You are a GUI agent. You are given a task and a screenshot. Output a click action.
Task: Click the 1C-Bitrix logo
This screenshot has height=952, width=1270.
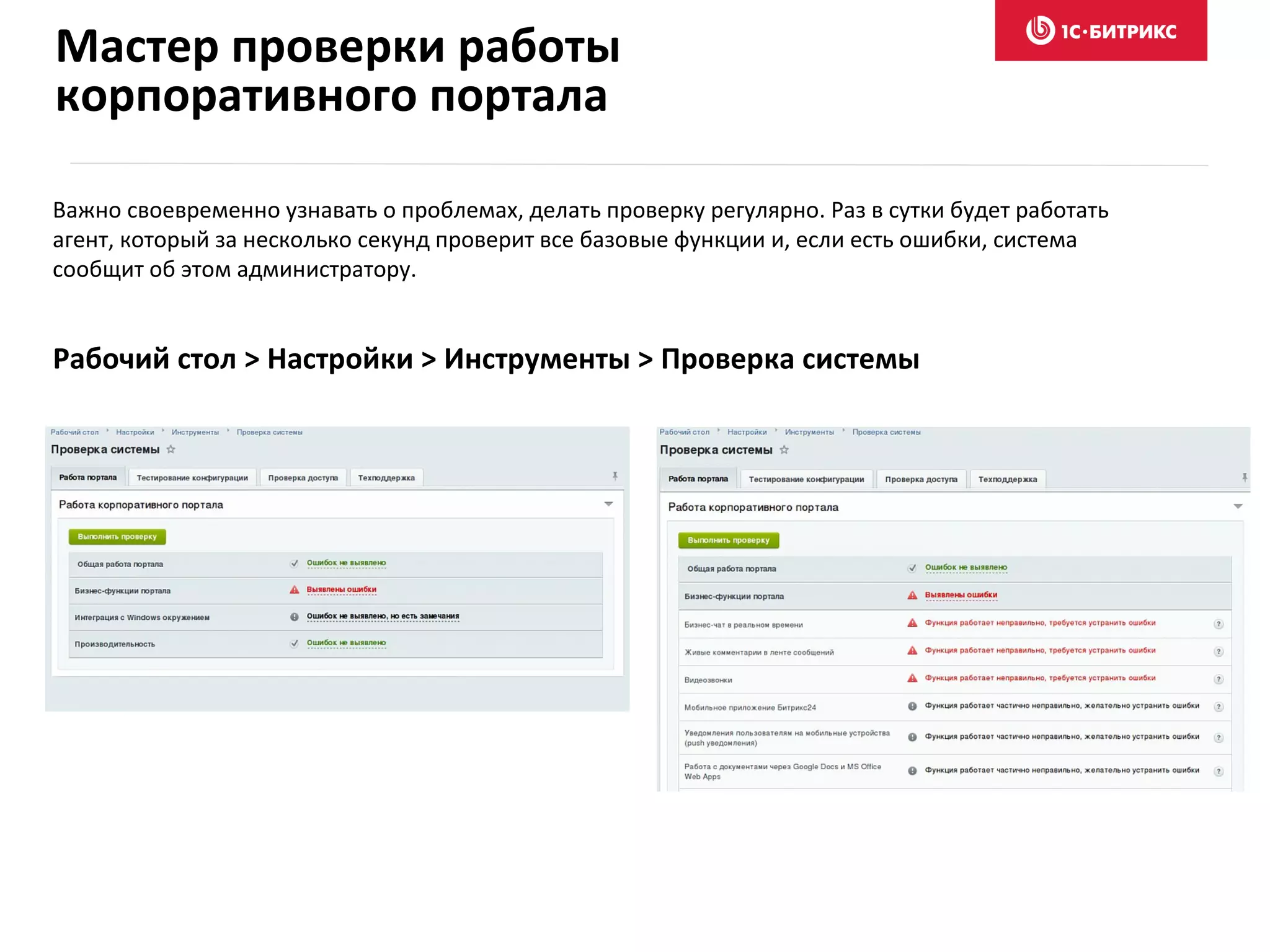[x=1101, y=30]
